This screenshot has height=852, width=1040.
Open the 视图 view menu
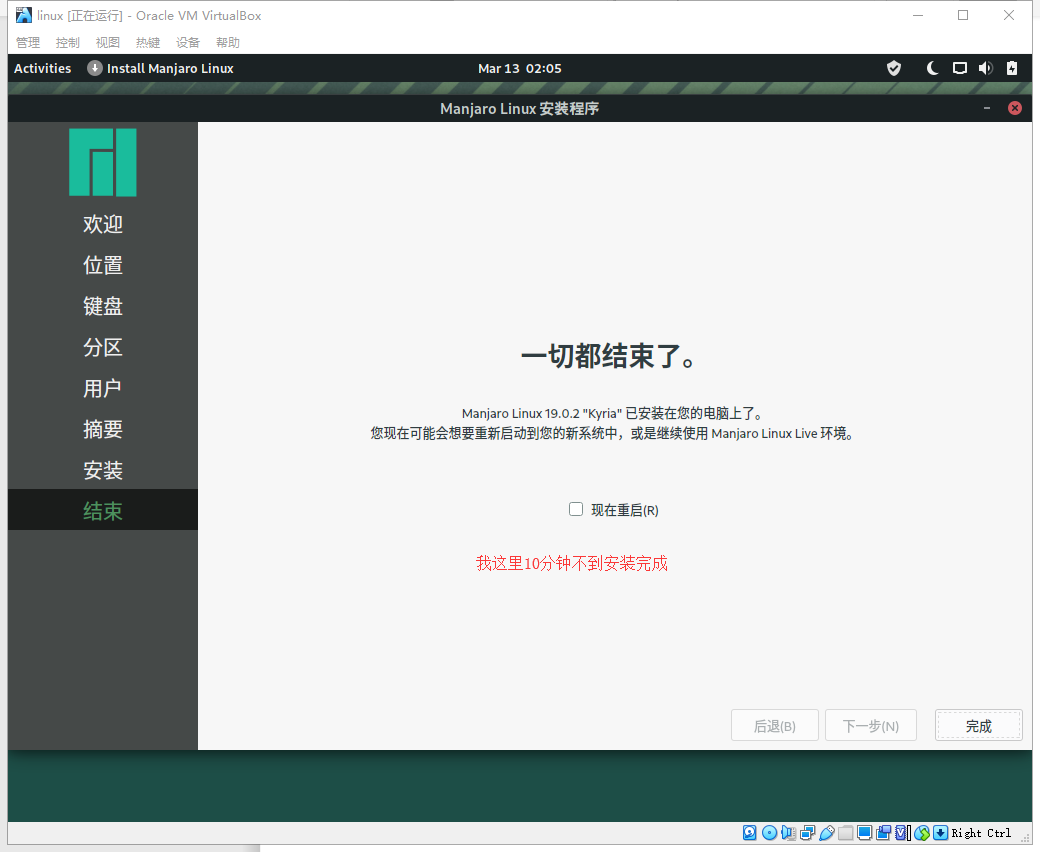(108, 42)
